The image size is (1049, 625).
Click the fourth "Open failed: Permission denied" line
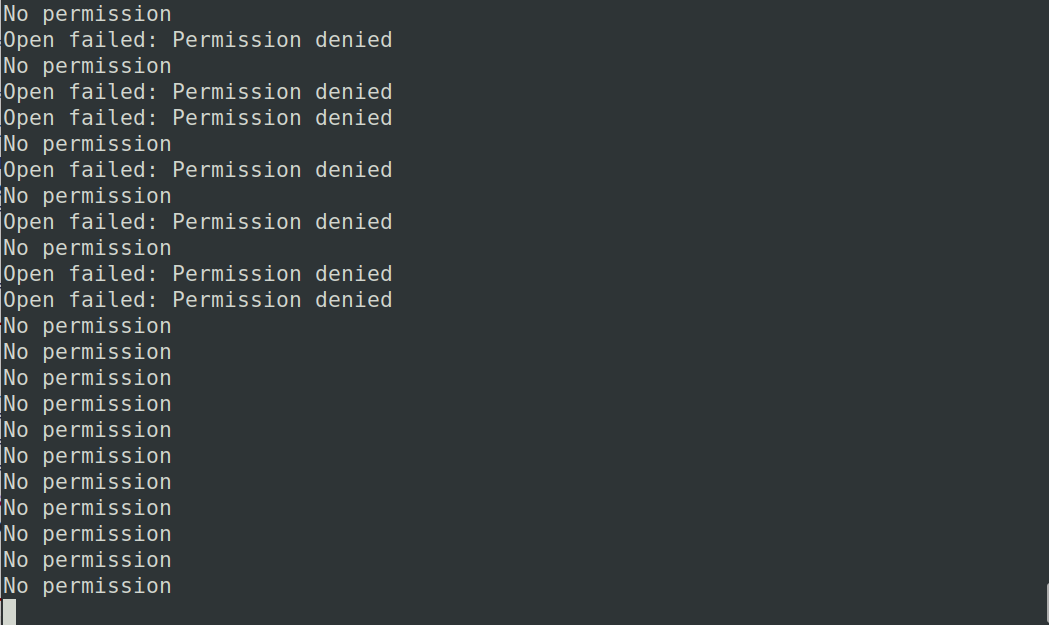[197, 170]
